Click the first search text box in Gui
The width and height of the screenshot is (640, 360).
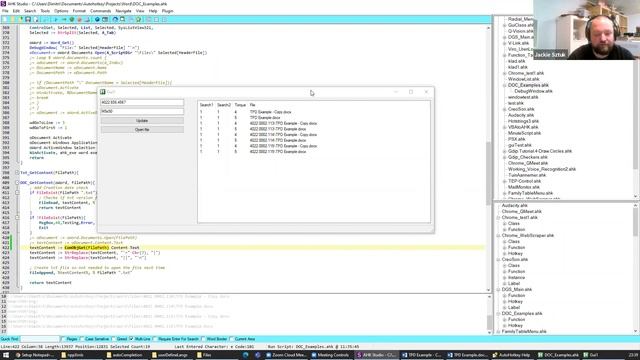click(142, 102)
